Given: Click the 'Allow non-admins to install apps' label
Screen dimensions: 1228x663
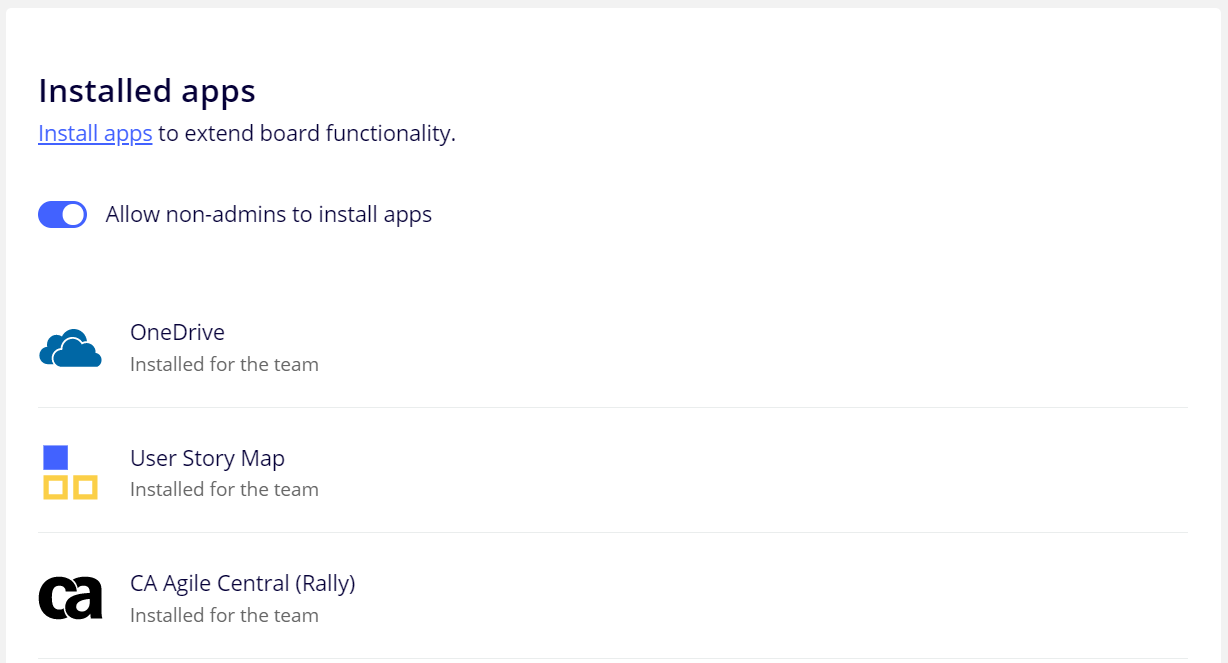Looking at the screenshot, I should [x=268, y=214].
